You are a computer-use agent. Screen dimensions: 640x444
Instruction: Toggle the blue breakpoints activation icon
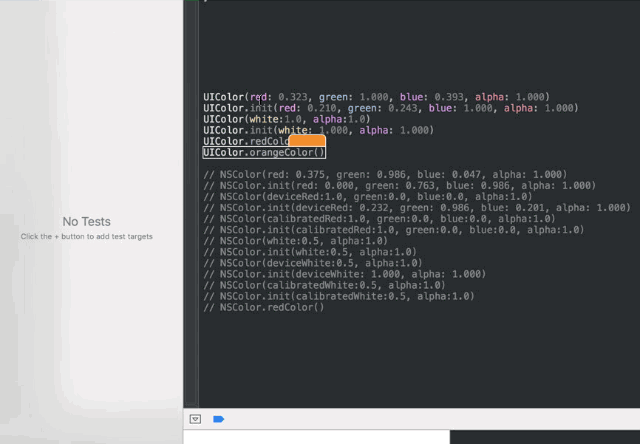(218, 419)
